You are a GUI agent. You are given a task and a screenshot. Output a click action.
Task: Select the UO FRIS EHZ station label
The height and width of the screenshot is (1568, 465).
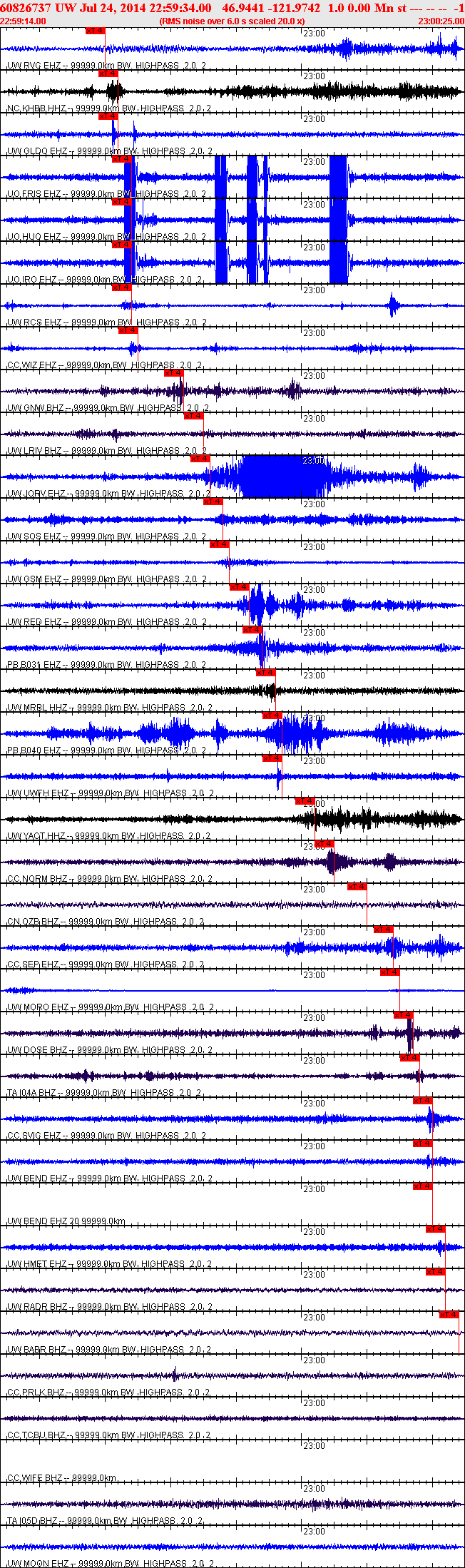tap(34, 194)
